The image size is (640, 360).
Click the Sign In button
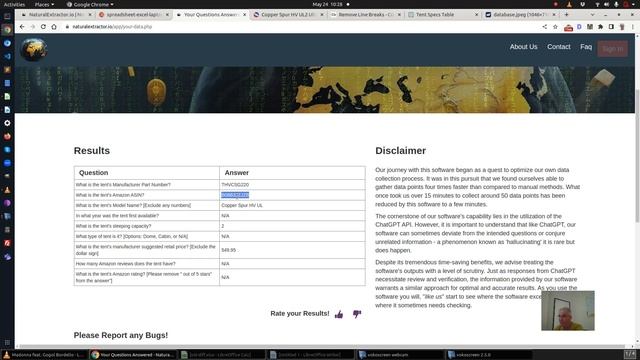click(613, 49)
